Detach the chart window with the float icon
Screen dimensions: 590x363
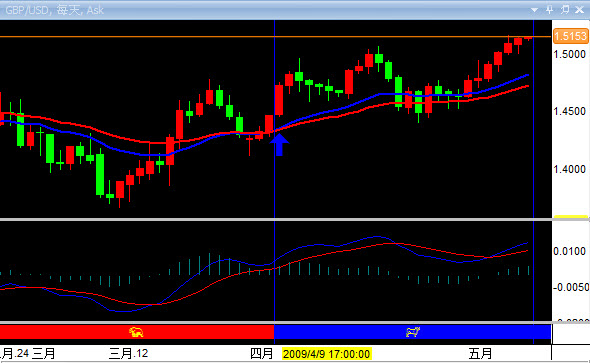pos(565,10)
